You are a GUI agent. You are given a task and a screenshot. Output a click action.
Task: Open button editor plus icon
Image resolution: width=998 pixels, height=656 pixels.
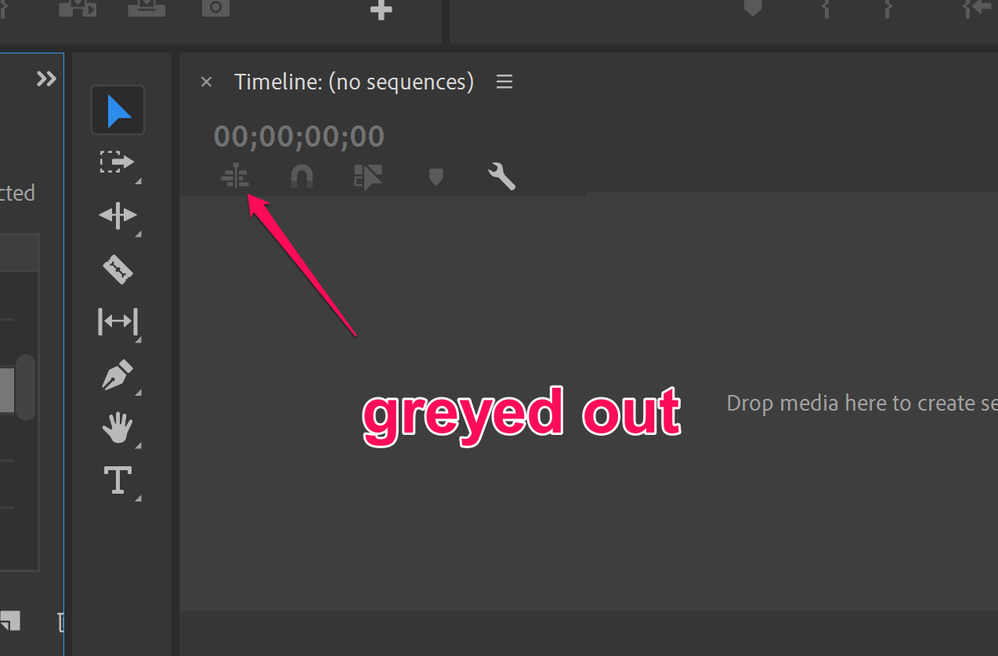(381, 10)
